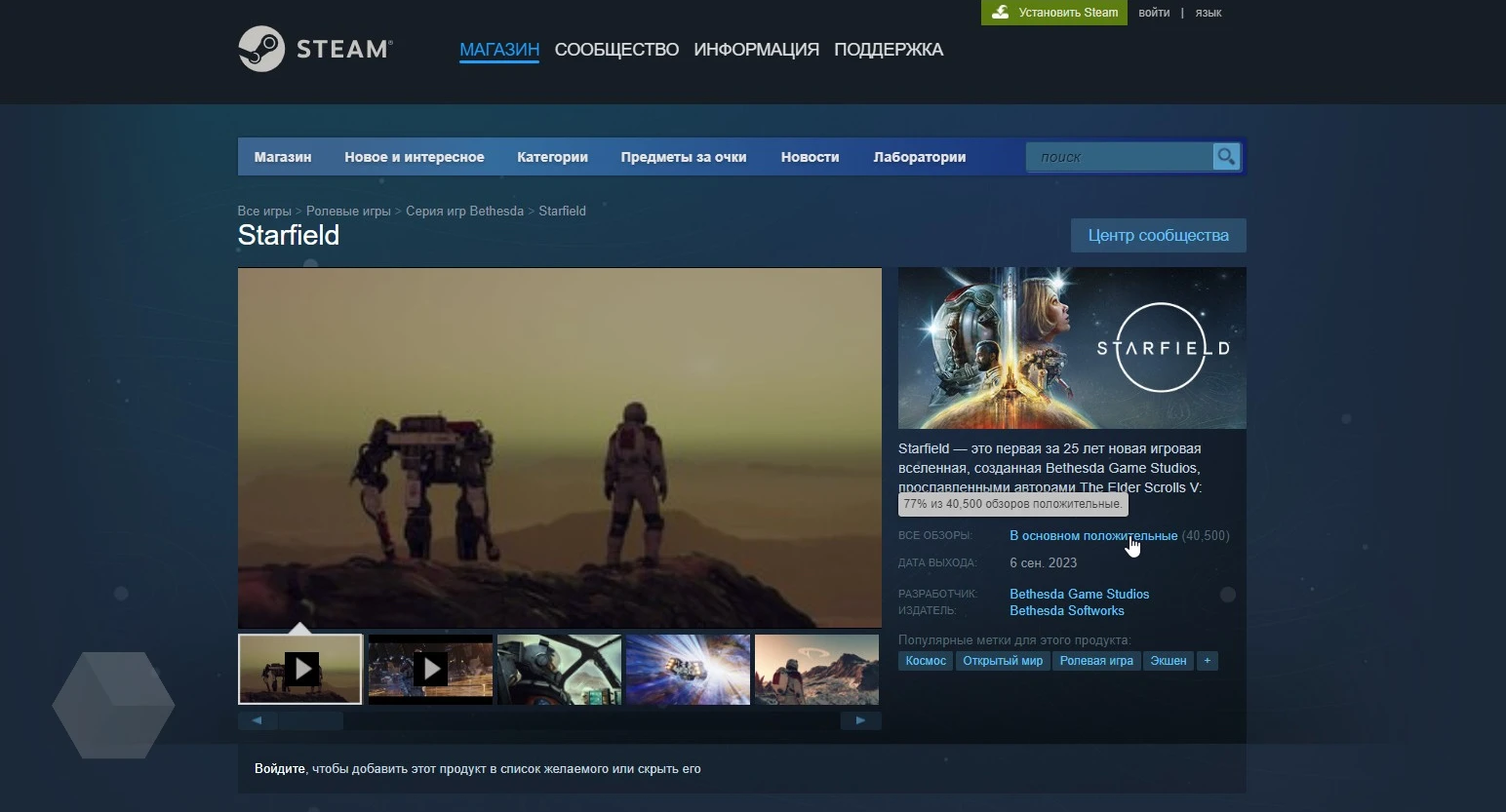Open Центр сообщества button
Viewport: 1506px width, 812px height.
tap(1159, 235)
